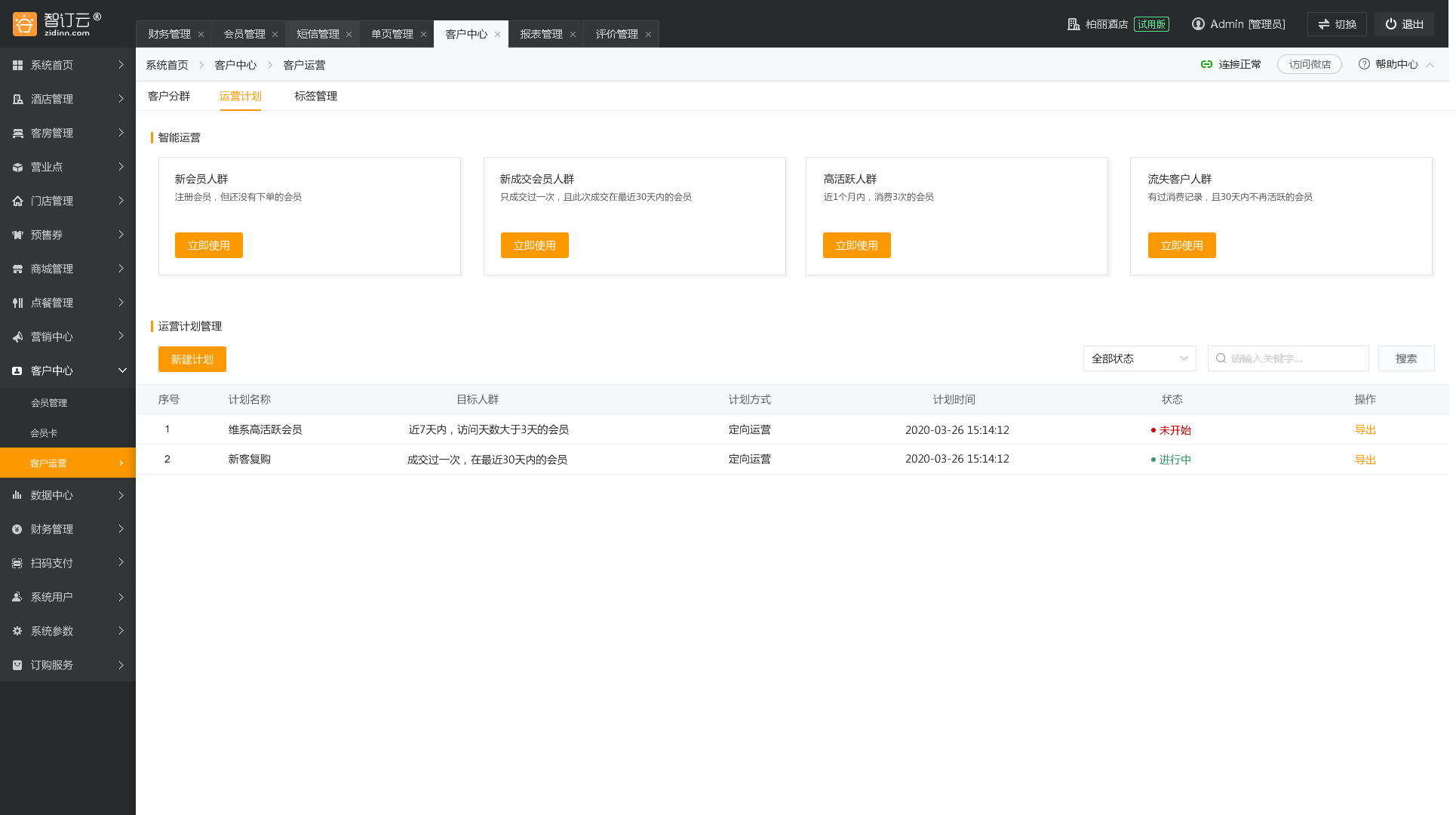This screenshot has width=1456, height=815.
Task: Click the 帮助中心 question mark icon
Action: point(1364,64)
